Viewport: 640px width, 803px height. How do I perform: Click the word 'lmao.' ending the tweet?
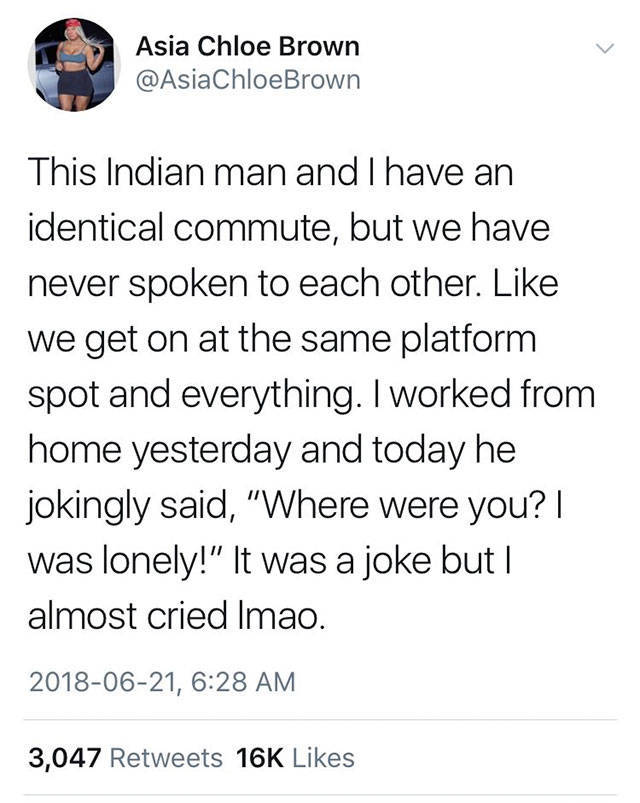281,615
